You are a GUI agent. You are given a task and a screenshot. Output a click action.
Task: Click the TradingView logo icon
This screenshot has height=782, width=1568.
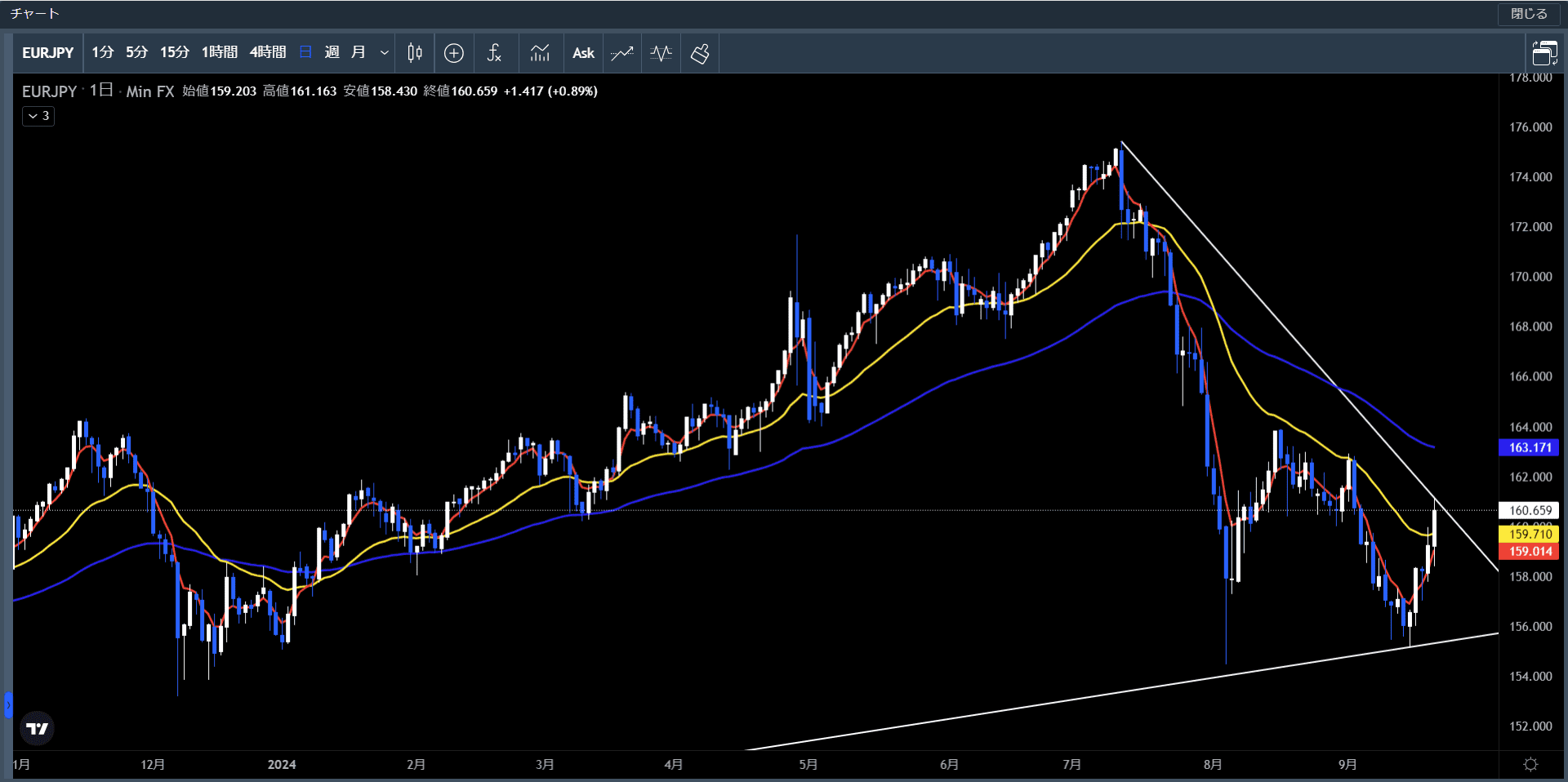click(38, 728)
